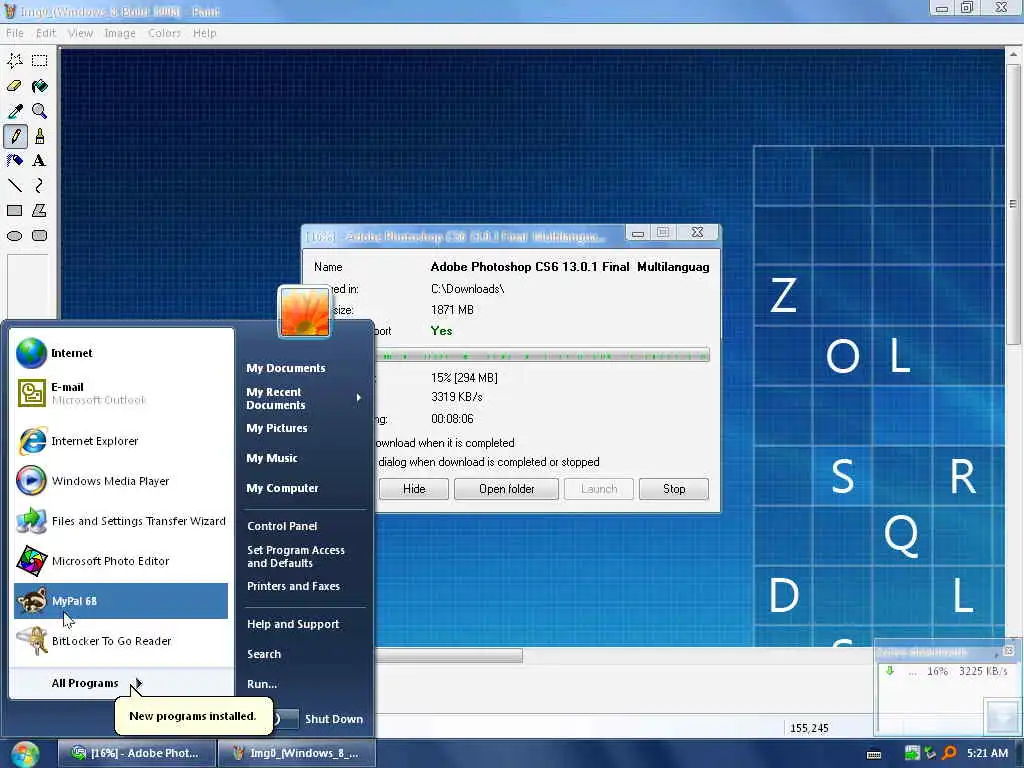Open Set Program Access and Defaults
This screenshot has height=768, width=1024.
click(x=296, y=556)
